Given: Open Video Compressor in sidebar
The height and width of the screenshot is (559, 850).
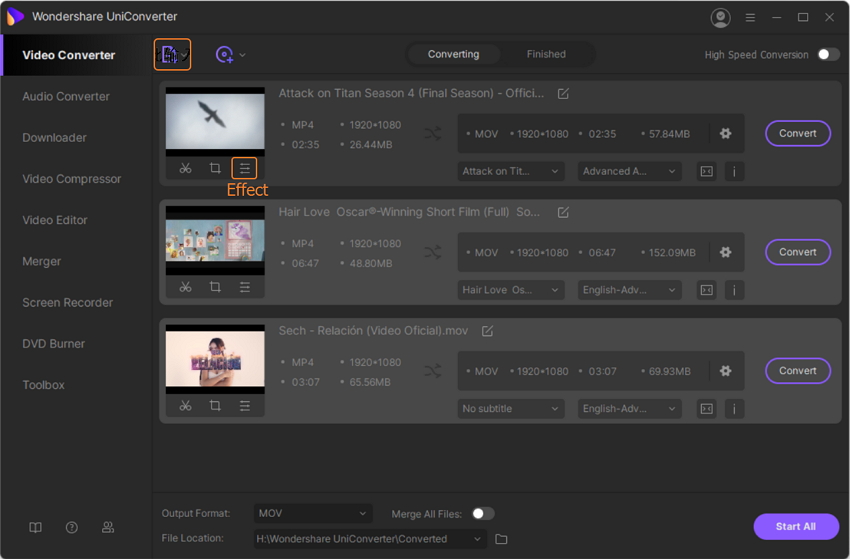Looking at the screenshot, I should pyautogui.click(x=72, y=179).
